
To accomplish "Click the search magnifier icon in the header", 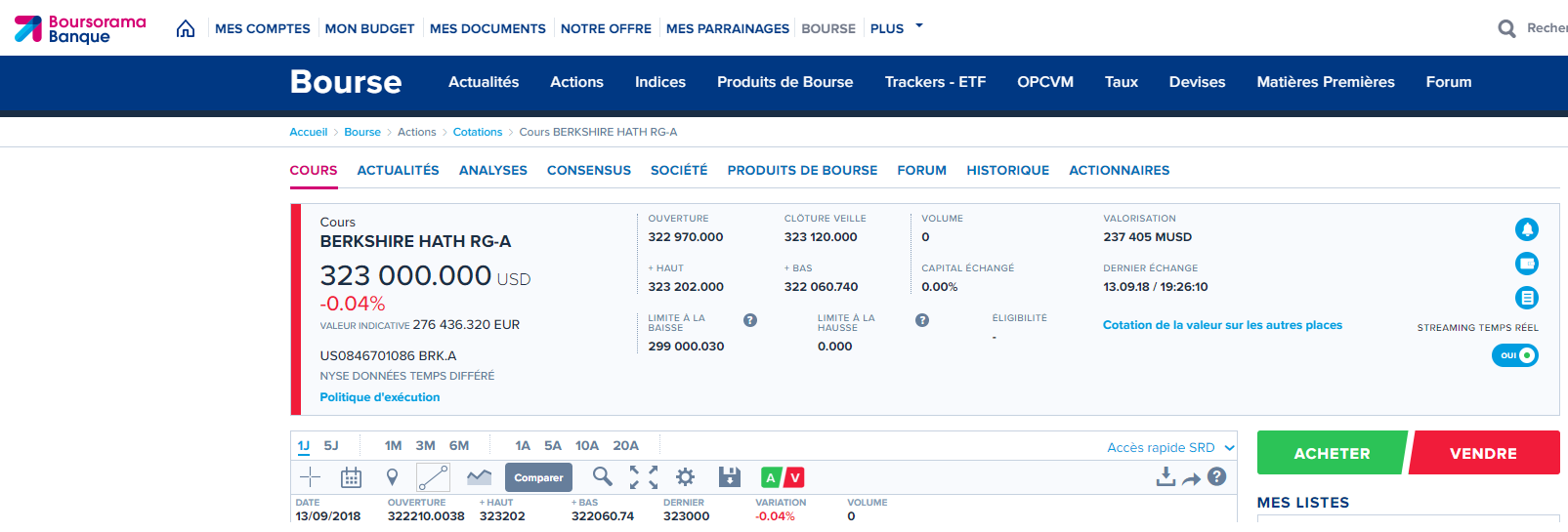I will [x=1507, y=29].
